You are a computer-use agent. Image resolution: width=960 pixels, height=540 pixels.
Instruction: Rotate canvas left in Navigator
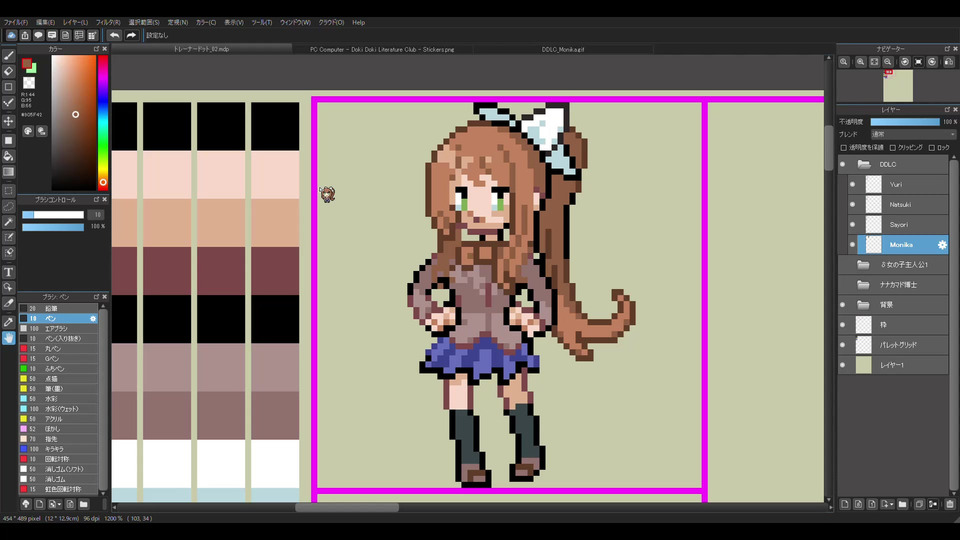click(x=904, y=62)
